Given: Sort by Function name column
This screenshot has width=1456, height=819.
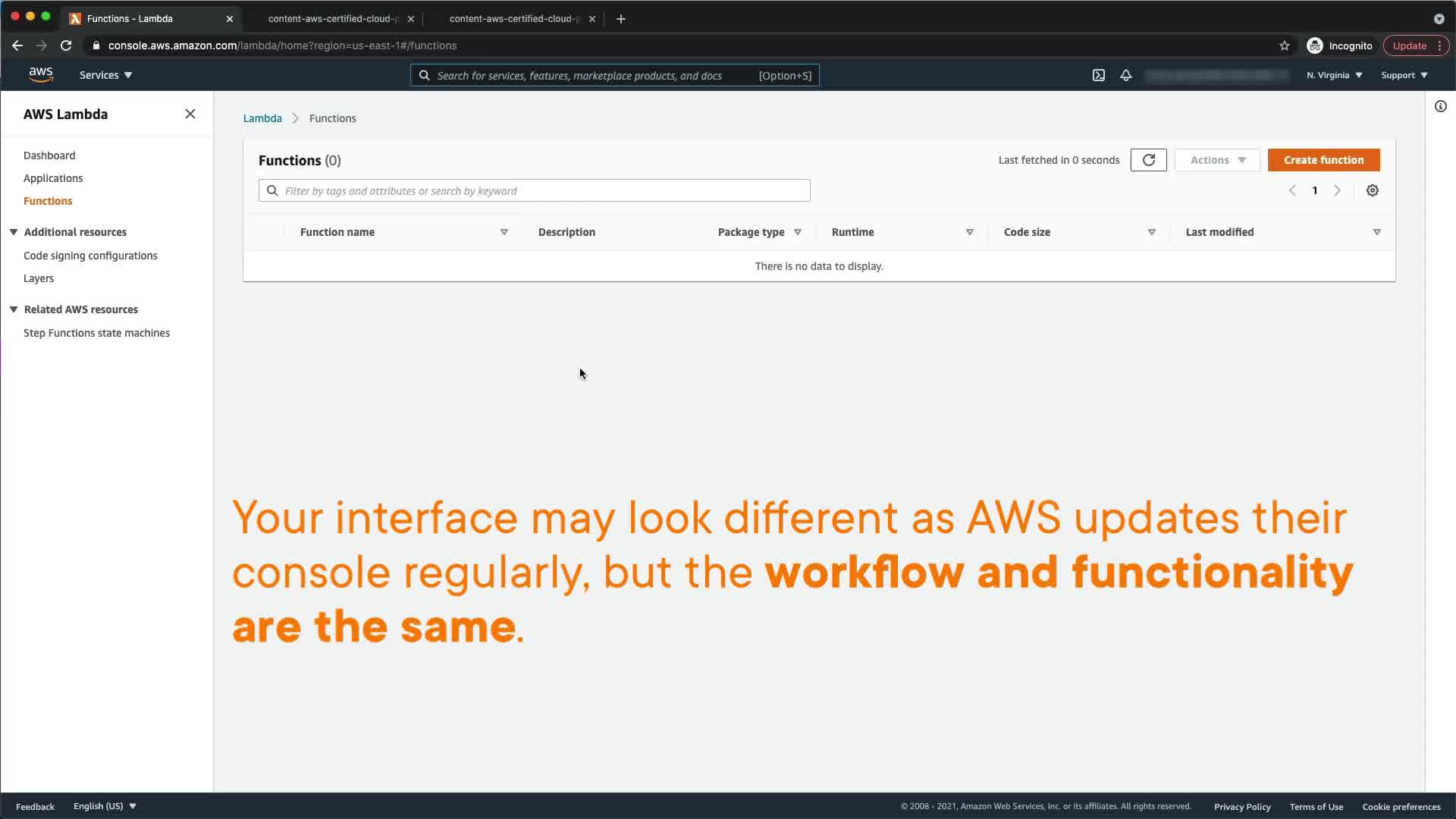Looking at the screenshot, I should (x=337, y=232).
